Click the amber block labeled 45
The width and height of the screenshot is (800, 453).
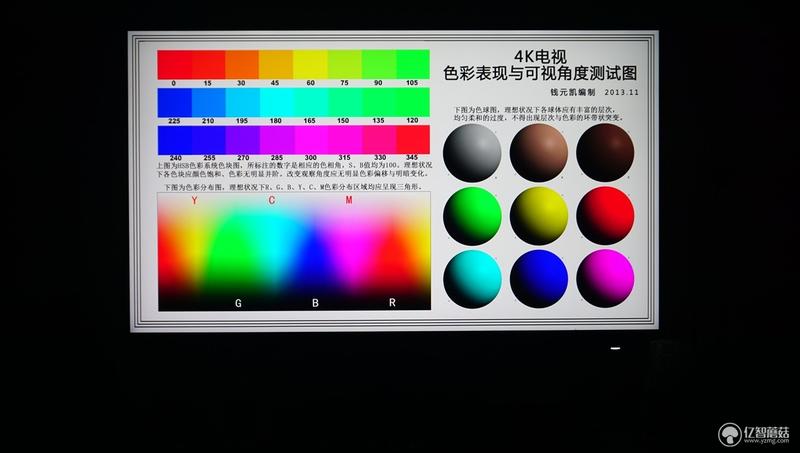tap(276, 64)
